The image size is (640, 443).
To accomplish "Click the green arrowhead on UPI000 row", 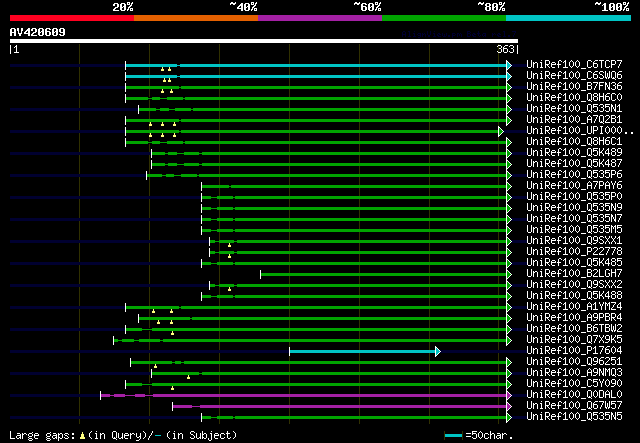I will tap(501, 131).
